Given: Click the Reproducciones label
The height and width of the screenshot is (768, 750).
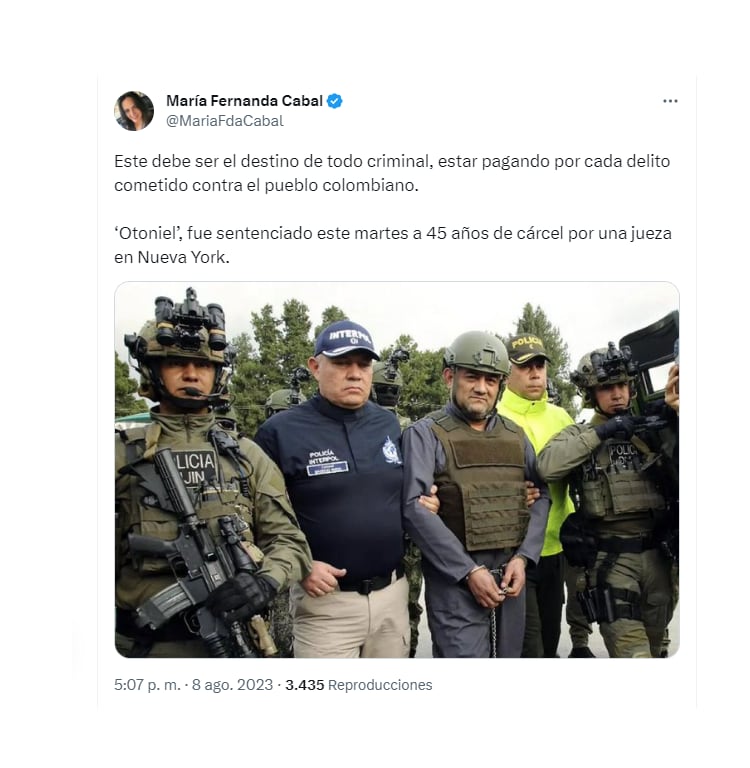Looking at the screenshot, I should click(380, 685).
